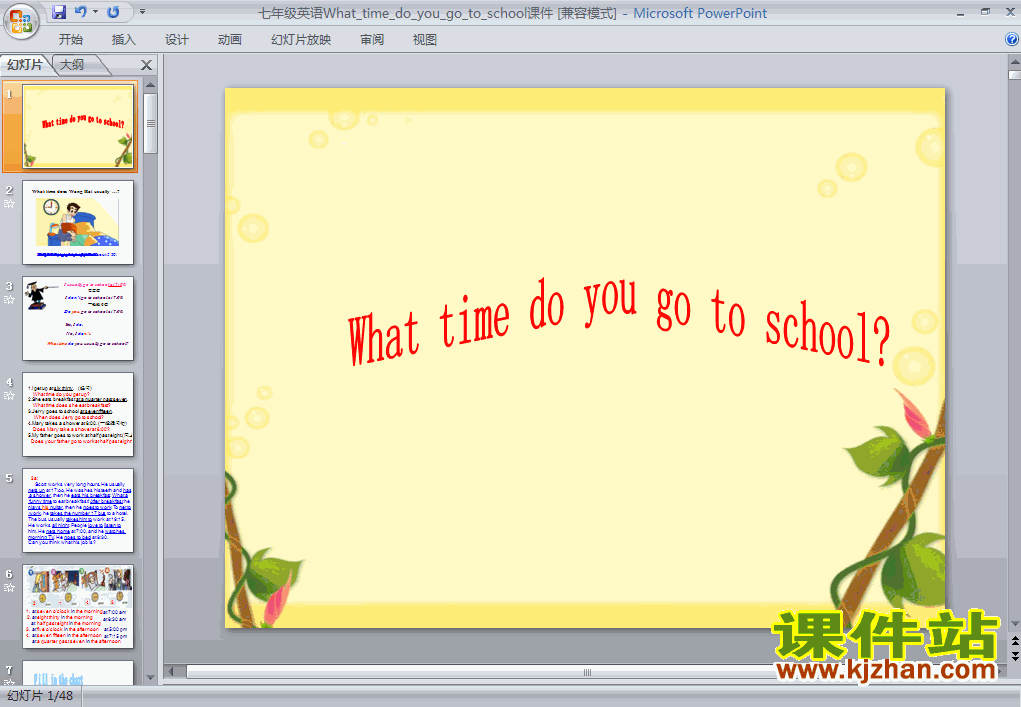1021x707 pixels.
Task: Redo with the repeat arrow icon
Action: point(113,12)
